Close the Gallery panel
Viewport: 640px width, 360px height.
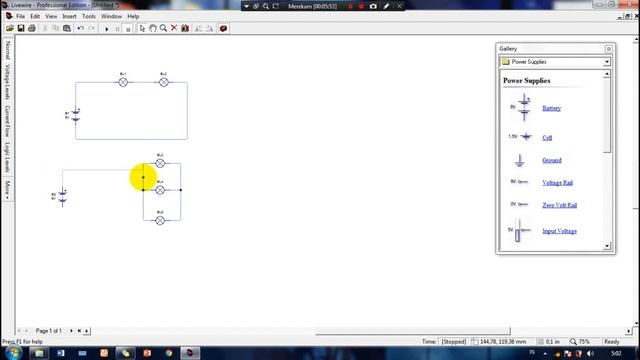[609, 49]
